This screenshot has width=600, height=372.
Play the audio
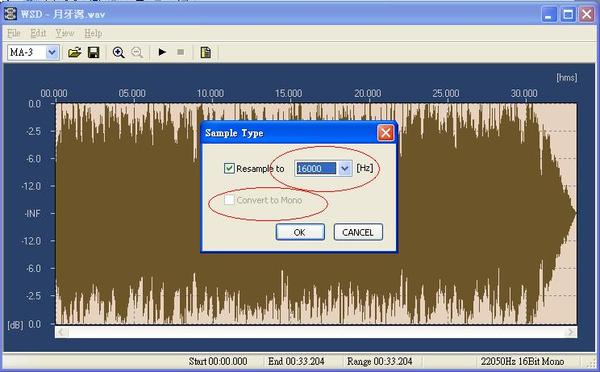[x=162, y=52]
